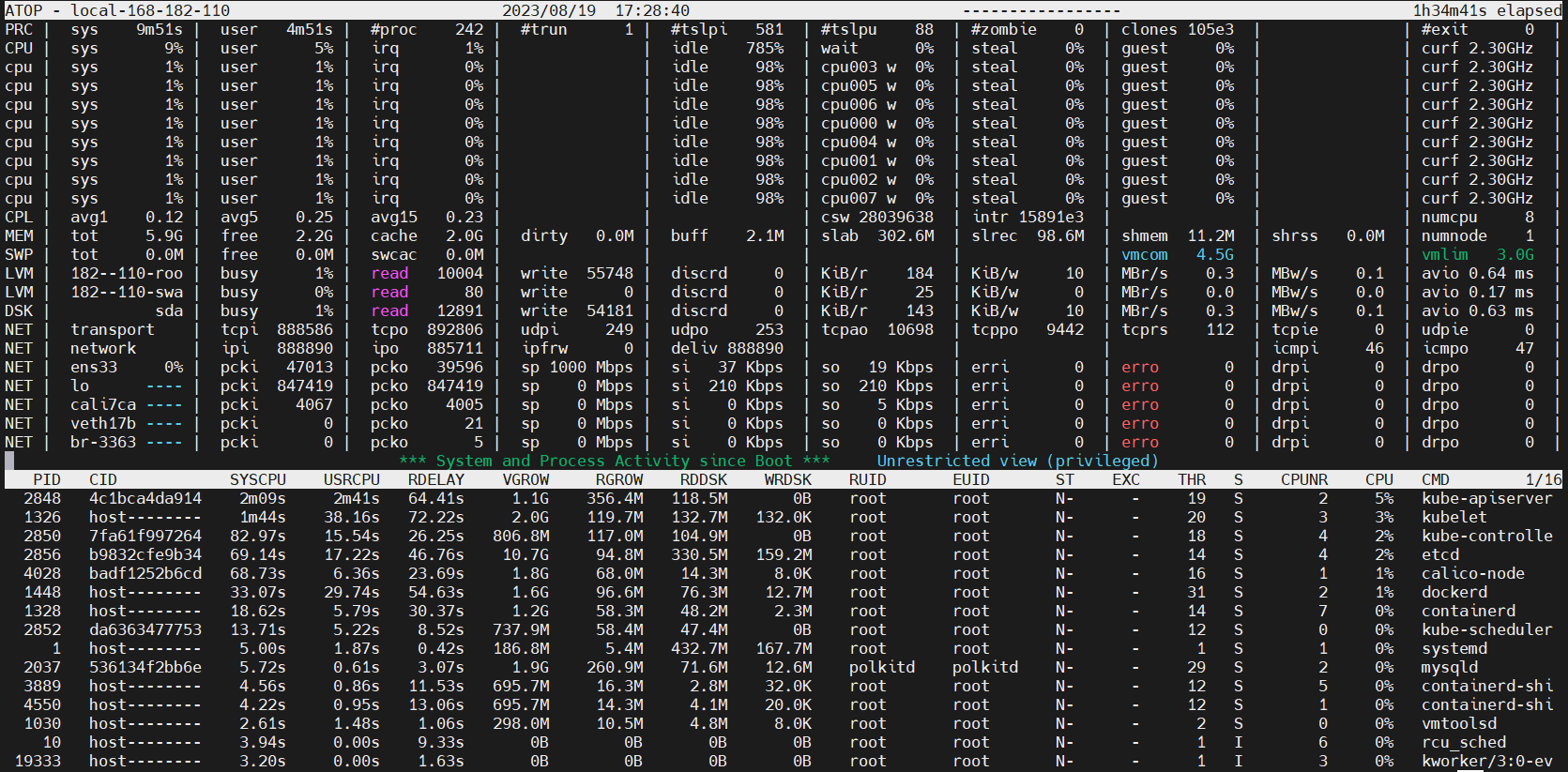Click the cali7ca interface name
The width and height of the screenshot is (1568, 772).
[x=103, y=404]
